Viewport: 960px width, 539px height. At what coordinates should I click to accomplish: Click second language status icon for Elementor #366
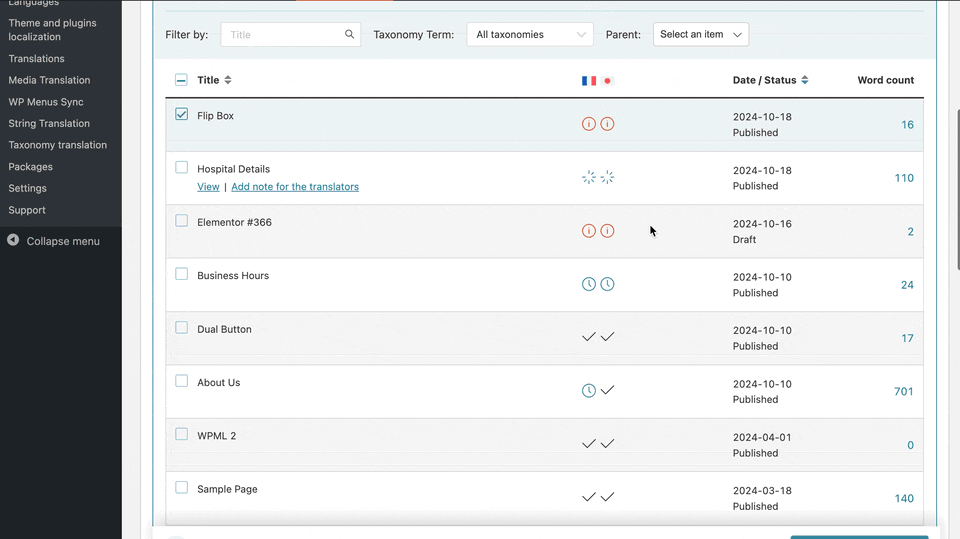click(607, 231)
